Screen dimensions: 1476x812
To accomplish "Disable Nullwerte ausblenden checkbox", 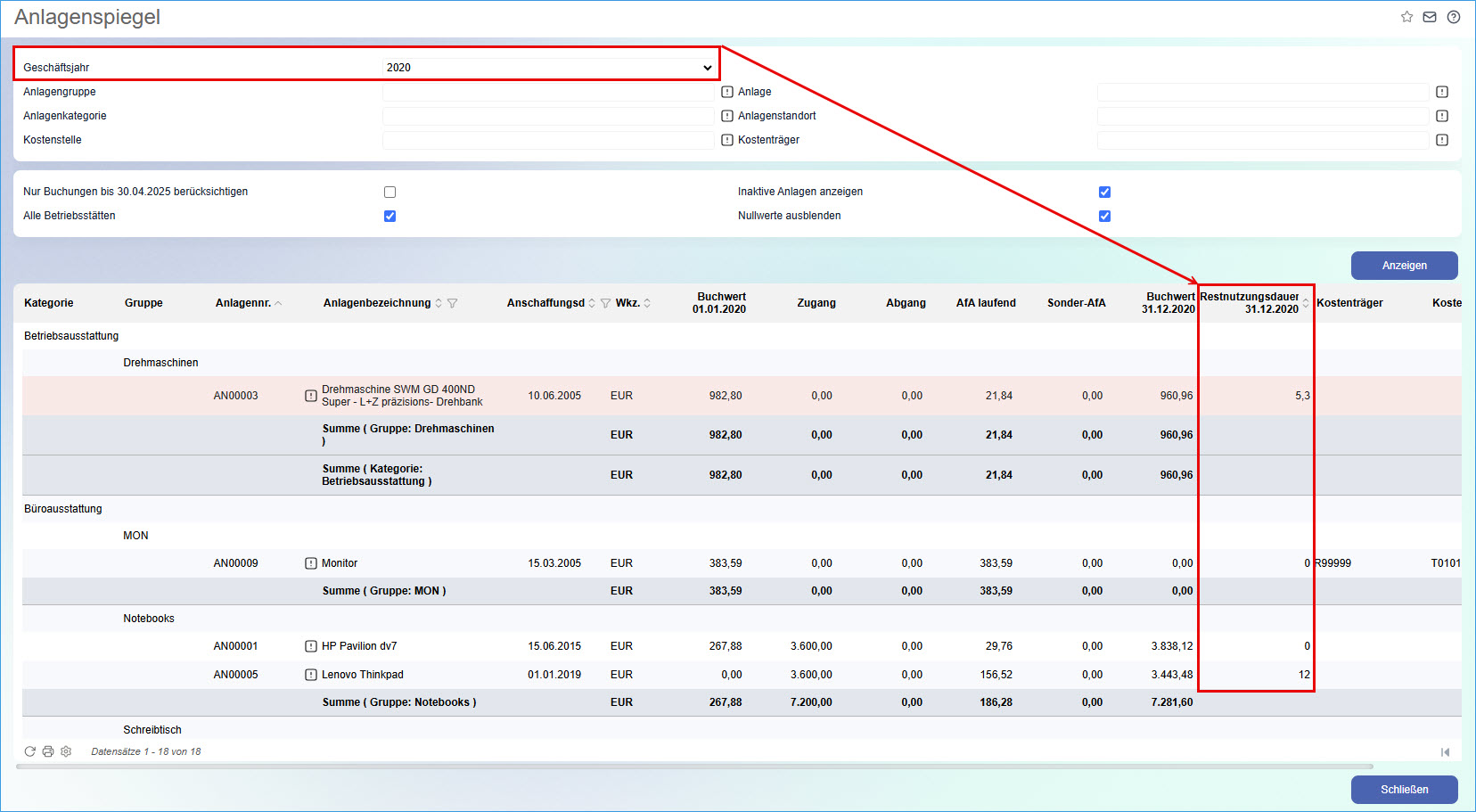I will click(x=1104, y=216).
